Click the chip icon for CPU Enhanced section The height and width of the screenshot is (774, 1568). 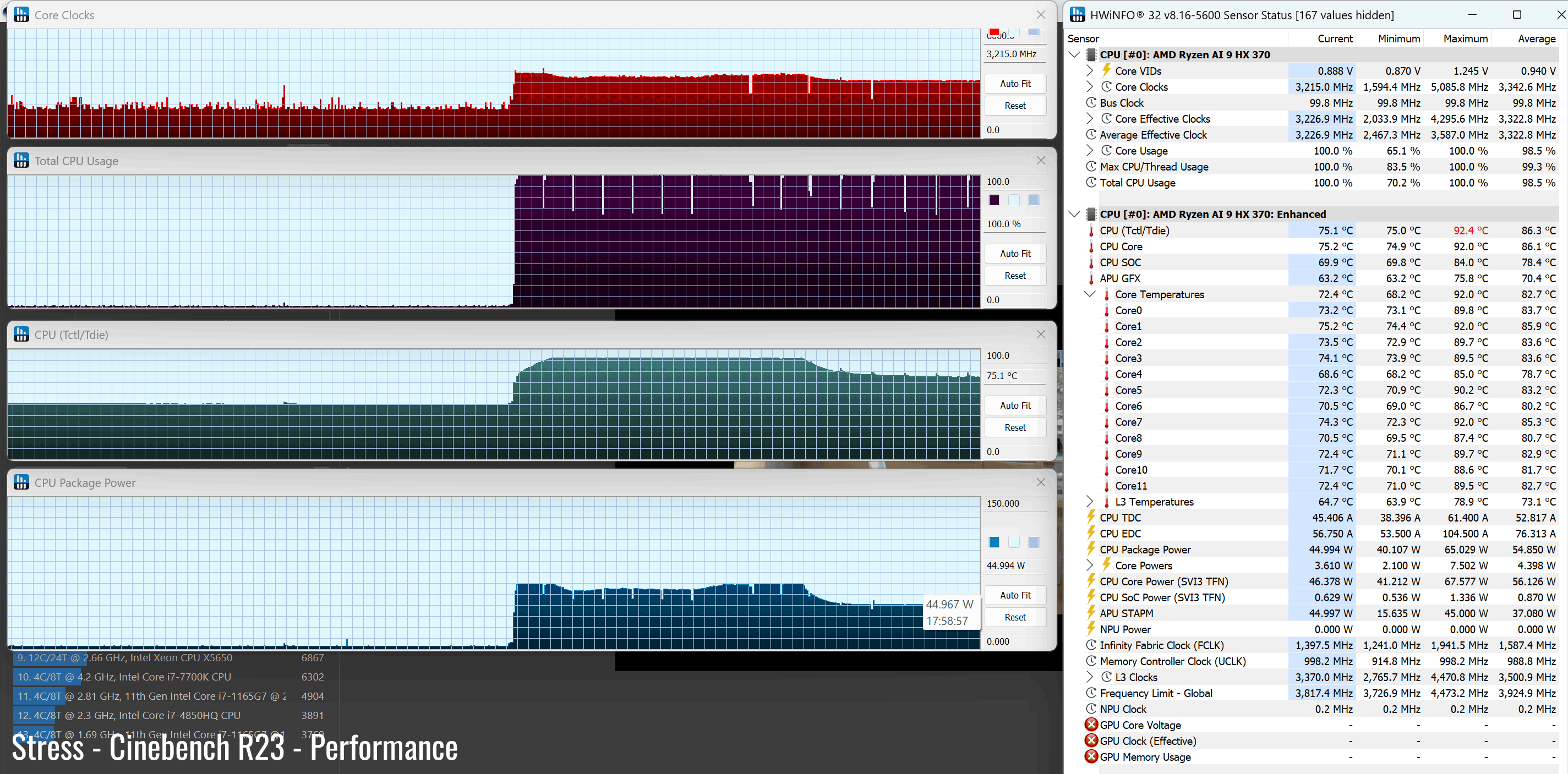click(x=1091, y=214)
